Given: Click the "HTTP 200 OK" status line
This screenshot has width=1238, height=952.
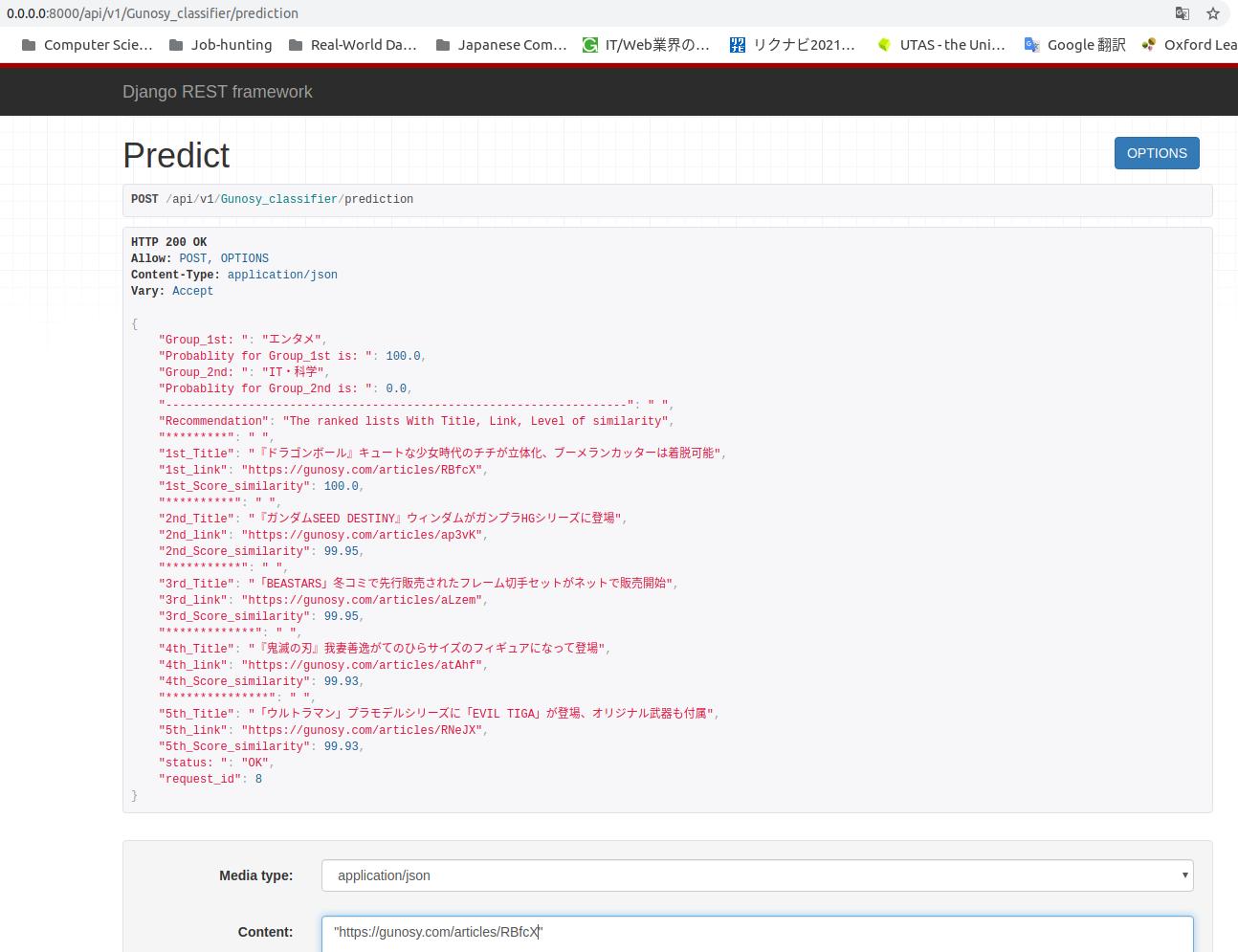Looking at the screenshot, I should (168, 242).
